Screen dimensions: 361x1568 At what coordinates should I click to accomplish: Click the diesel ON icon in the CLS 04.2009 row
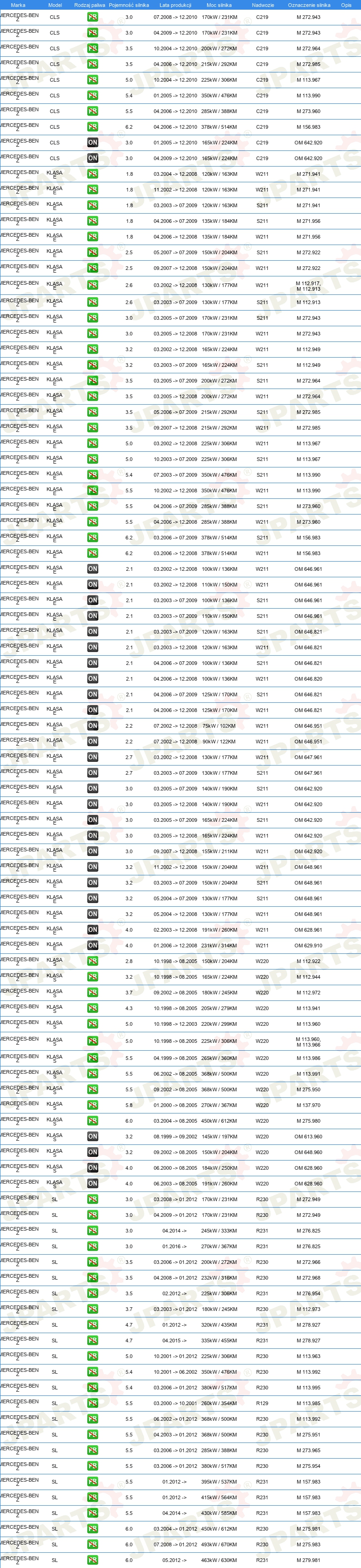[x=92, y=158]
